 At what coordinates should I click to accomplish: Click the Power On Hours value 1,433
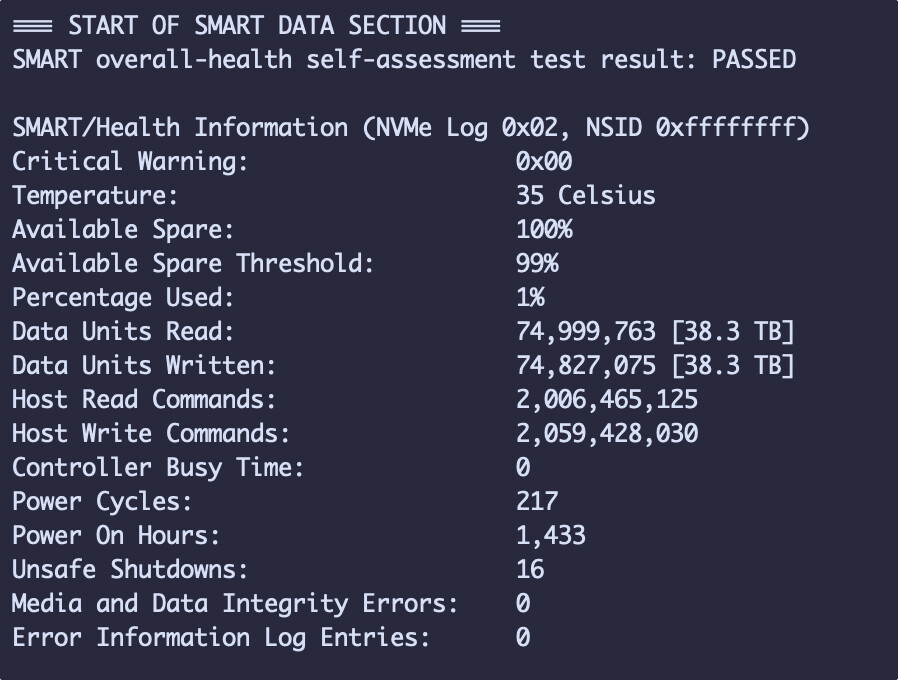(550, 536)
